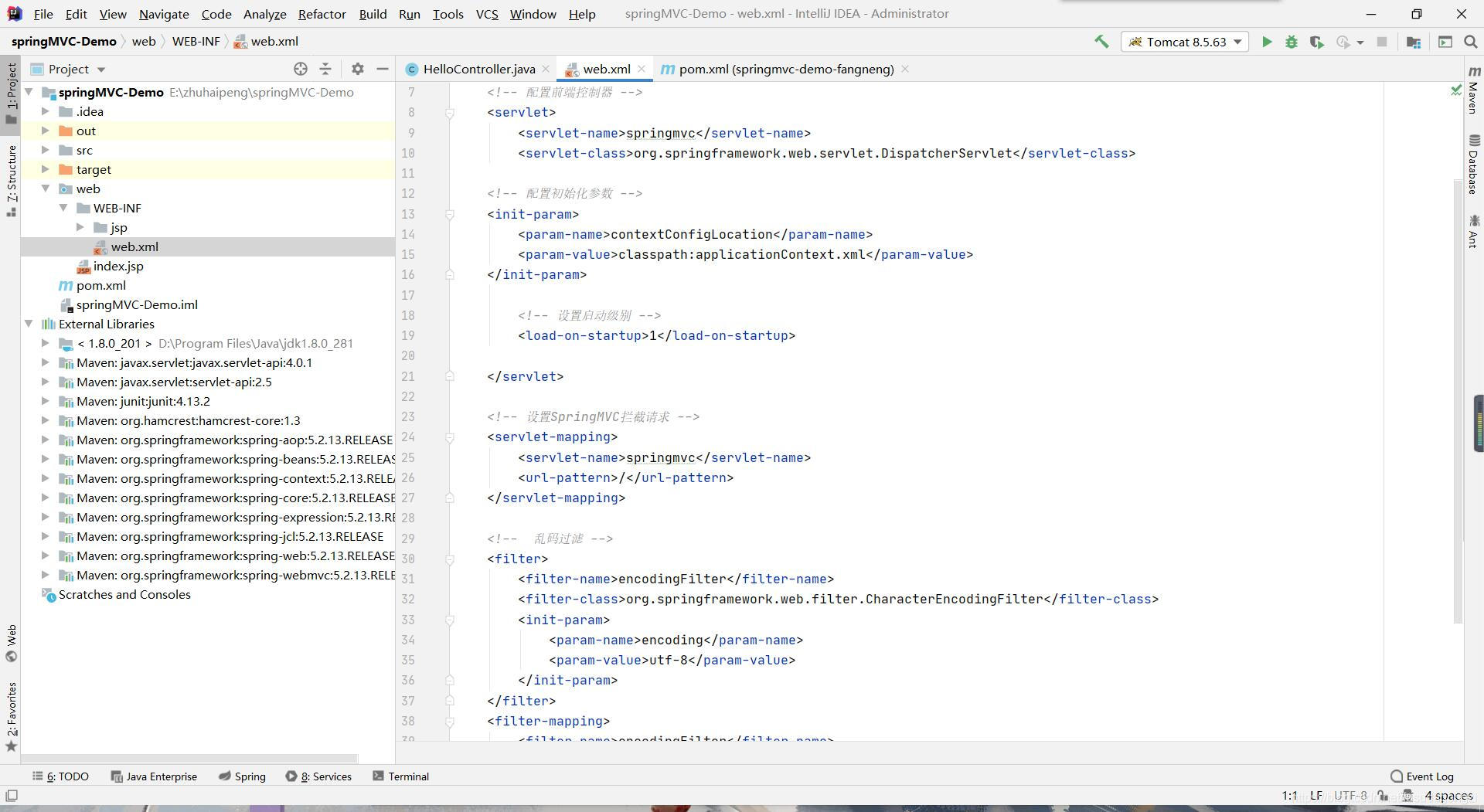Open the Event Log

pos(1422,776)
